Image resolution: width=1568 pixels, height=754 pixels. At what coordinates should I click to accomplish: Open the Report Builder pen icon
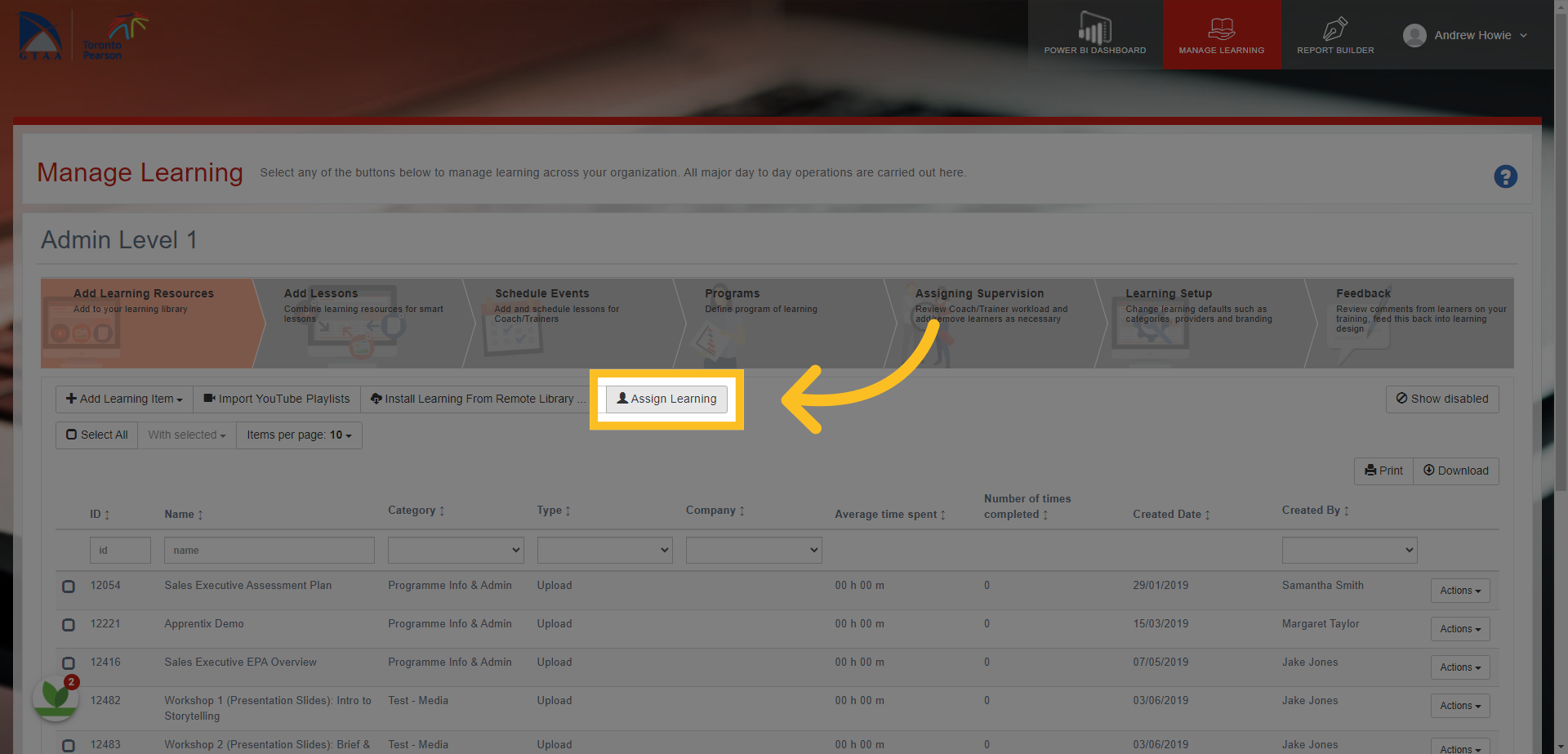tap(1335, 29)
